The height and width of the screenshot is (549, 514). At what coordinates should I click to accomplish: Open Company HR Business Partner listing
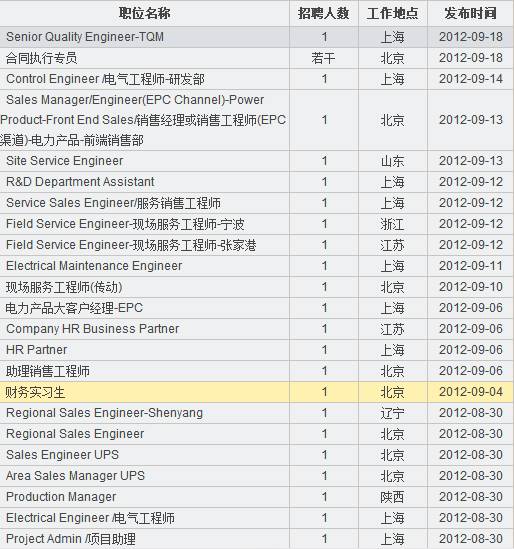tap(93, 329)
